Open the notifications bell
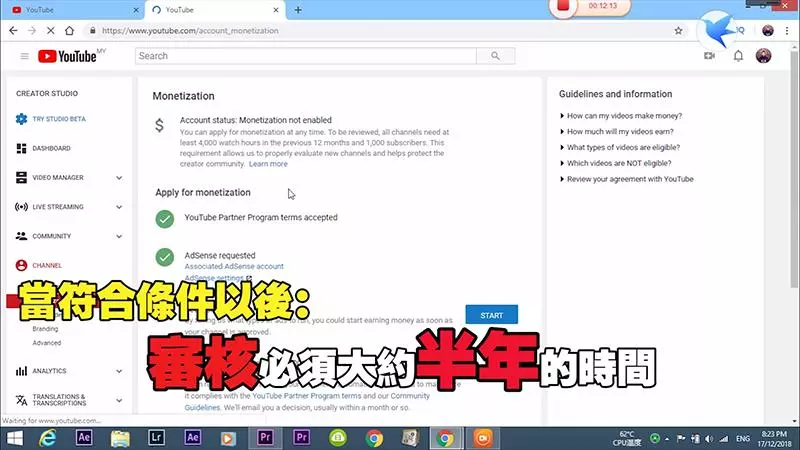Viewport: 800px width, 450px height. (x=738, y=56)
